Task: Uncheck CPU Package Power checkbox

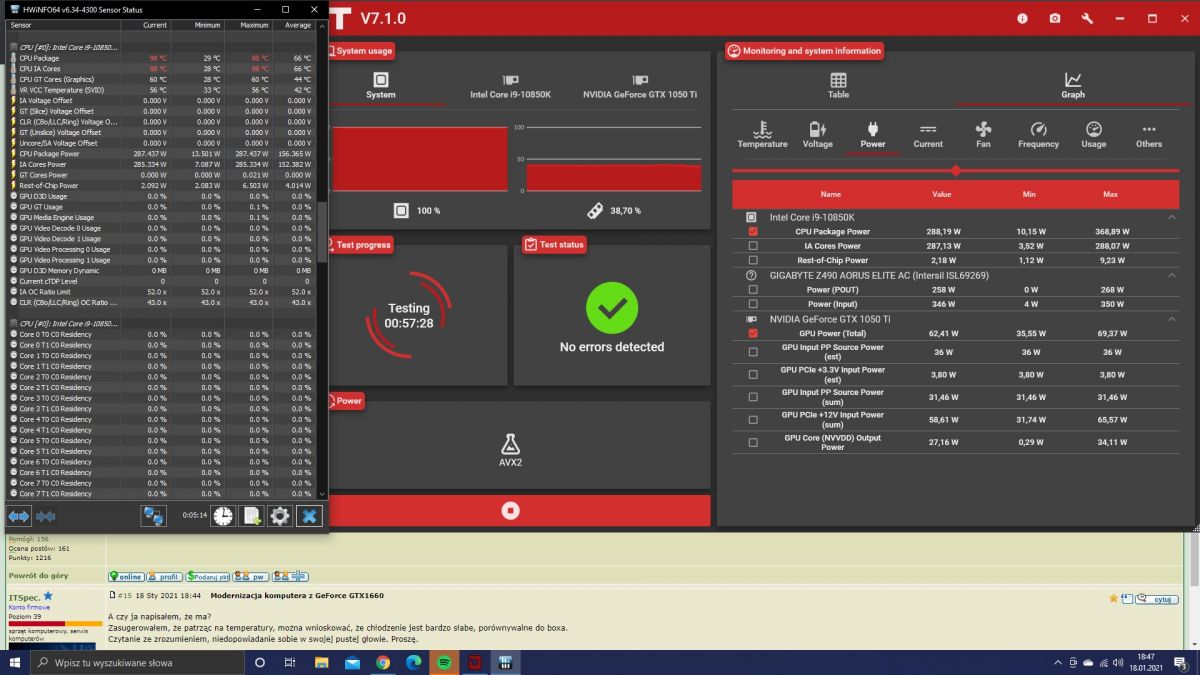Action: [x=752, y=231]
